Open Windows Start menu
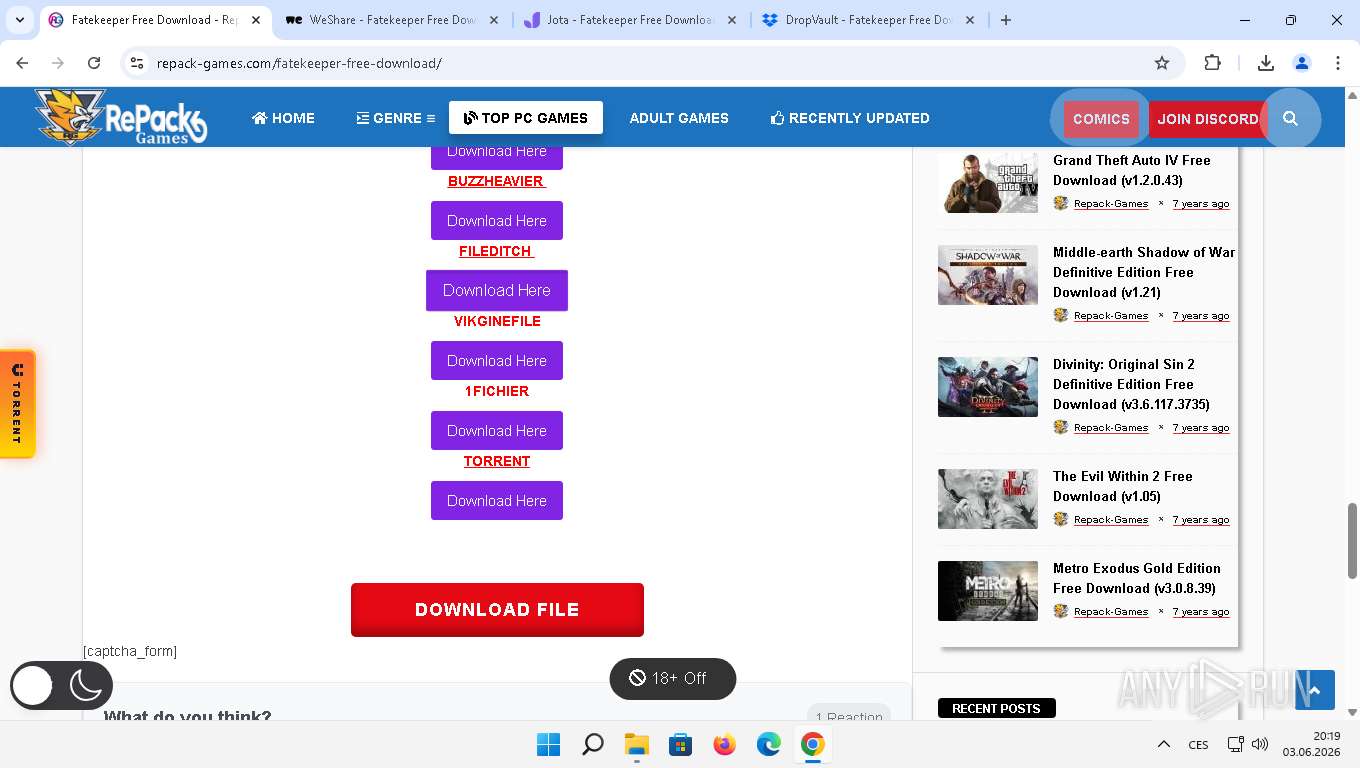The height and width of the screenshot is (768, 1360). tap(548, 745)
